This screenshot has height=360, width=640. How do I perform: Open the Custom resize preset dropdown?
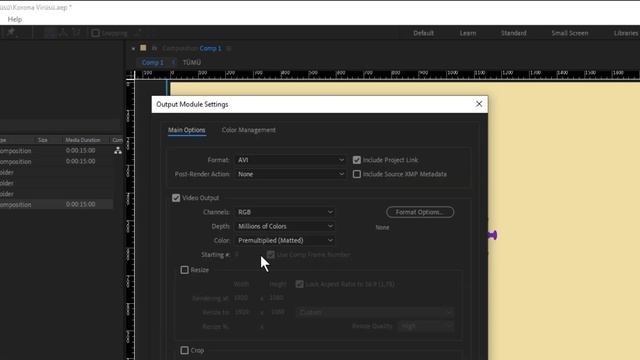click(375, 312)
